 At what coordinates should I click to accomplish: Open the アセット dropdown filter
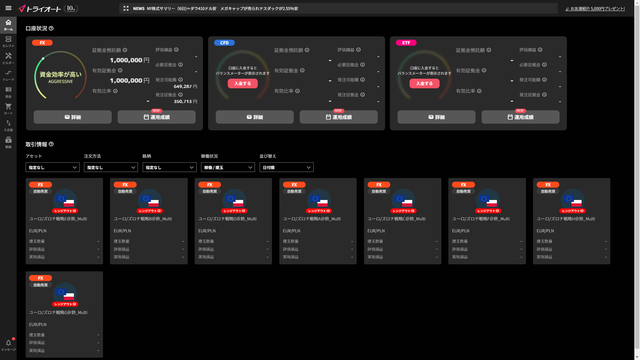pyautogui.click(x=52, y=167)
